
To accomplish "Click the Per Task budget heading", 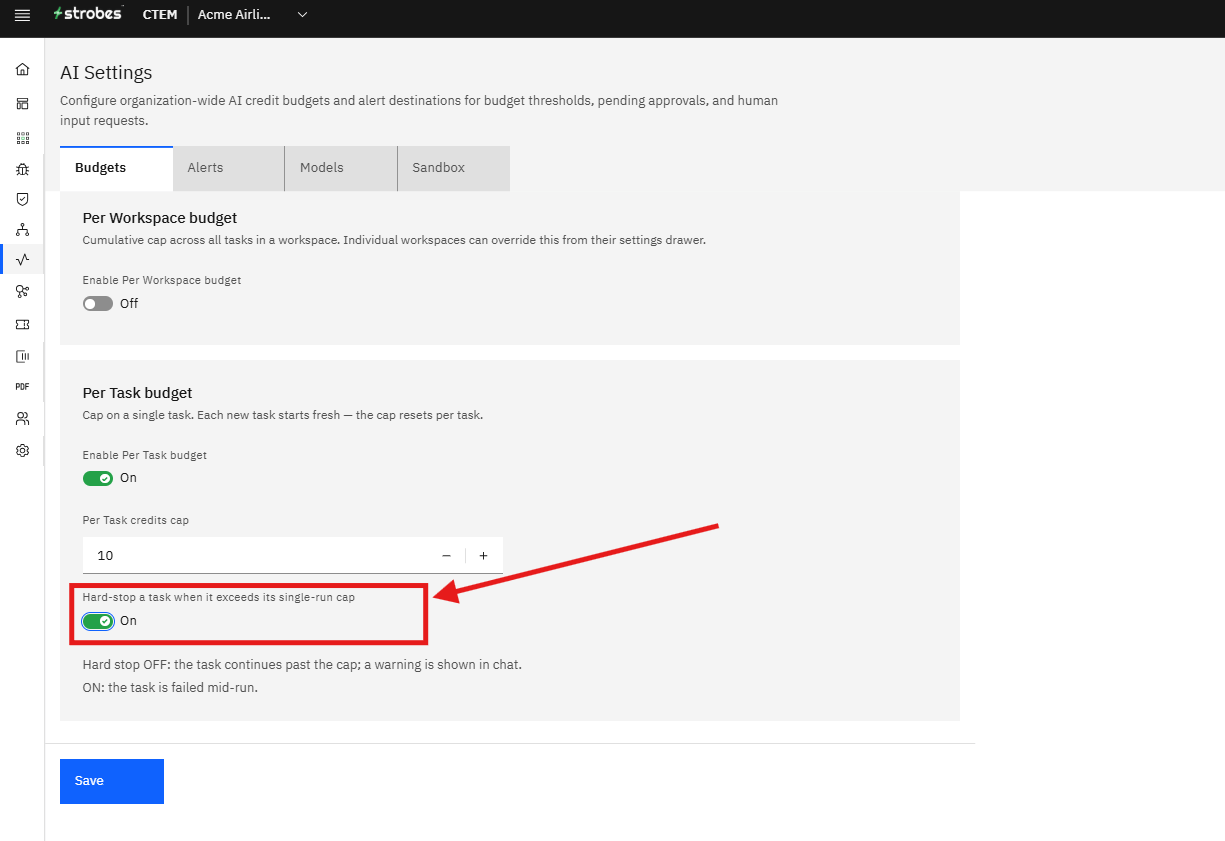I will coord(138,393).
